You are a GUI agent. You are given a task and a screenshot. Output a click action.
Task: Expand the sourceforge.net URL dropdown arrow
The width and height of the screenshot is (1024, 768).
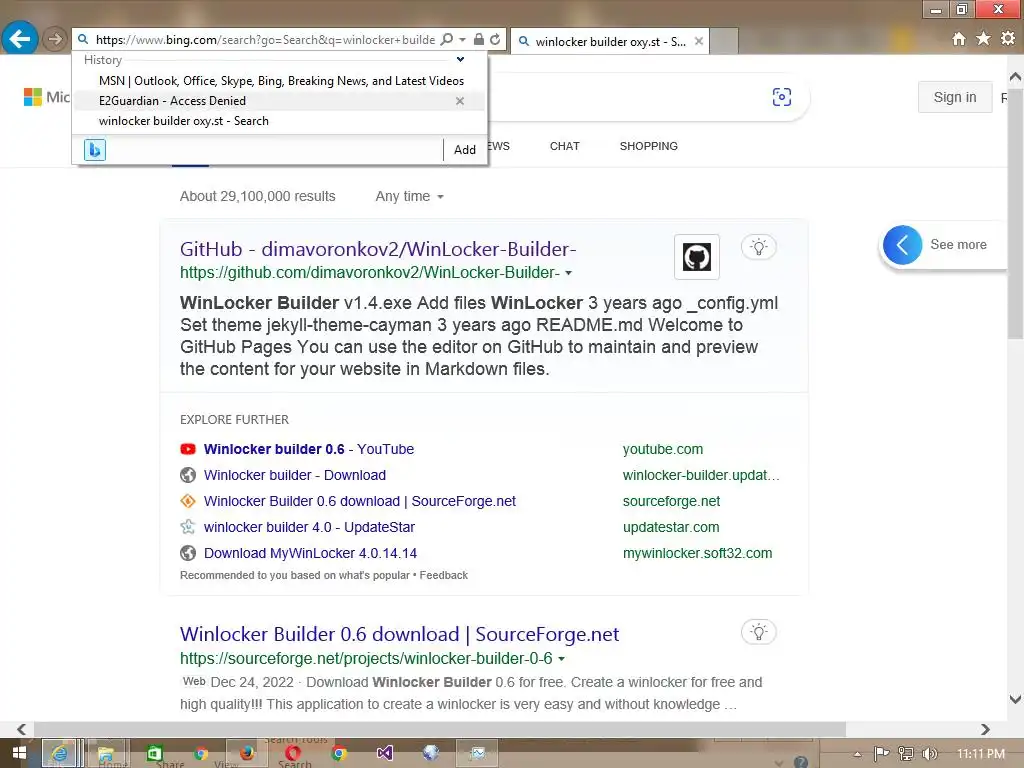click(x=562, y=659)
